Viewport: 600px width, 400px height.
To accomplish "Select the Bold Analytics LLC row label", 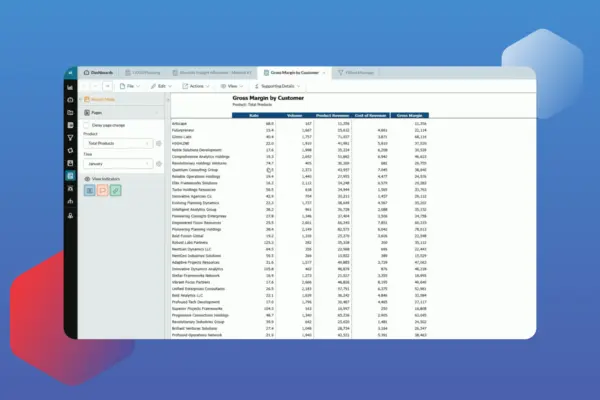I will pos(187,295).
